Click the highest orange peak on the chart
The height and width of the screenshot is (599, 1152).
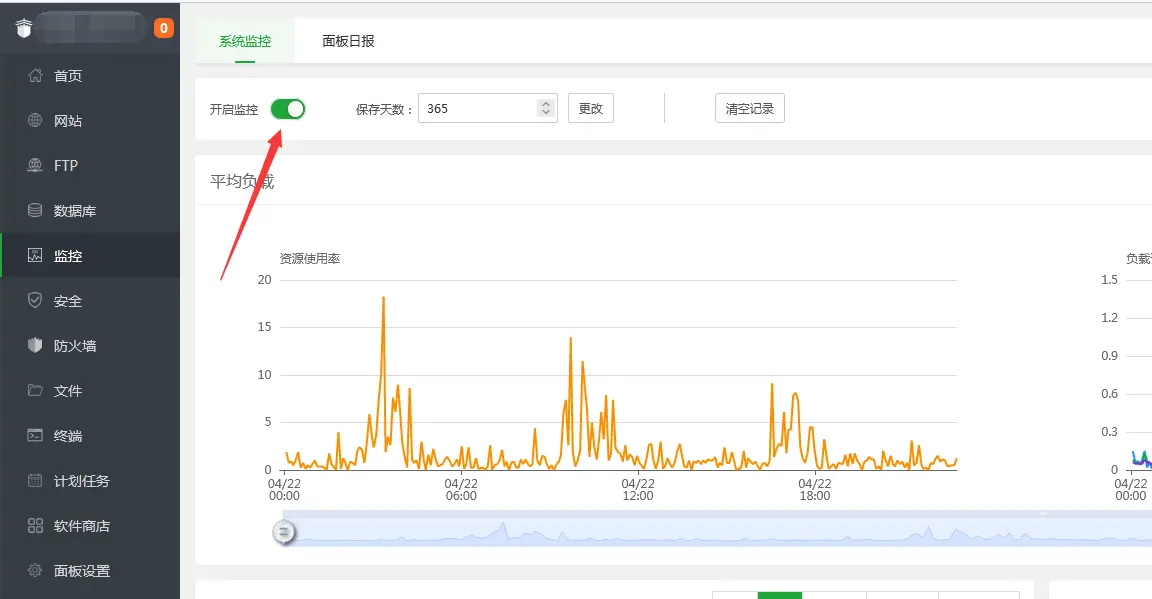pos(384,298)
